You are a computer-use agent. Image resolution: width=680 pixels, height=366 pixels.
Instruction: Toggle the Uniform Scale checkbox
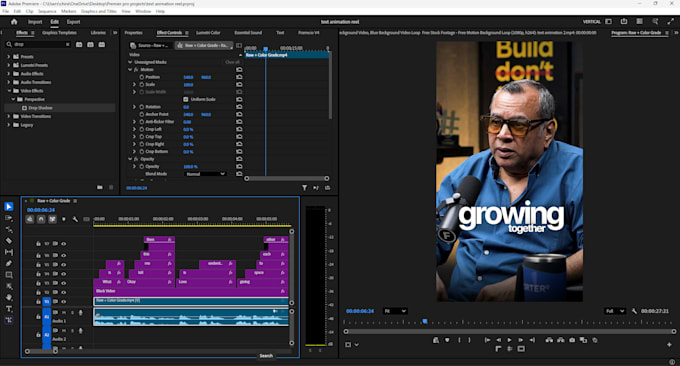[x=186, y=99]
